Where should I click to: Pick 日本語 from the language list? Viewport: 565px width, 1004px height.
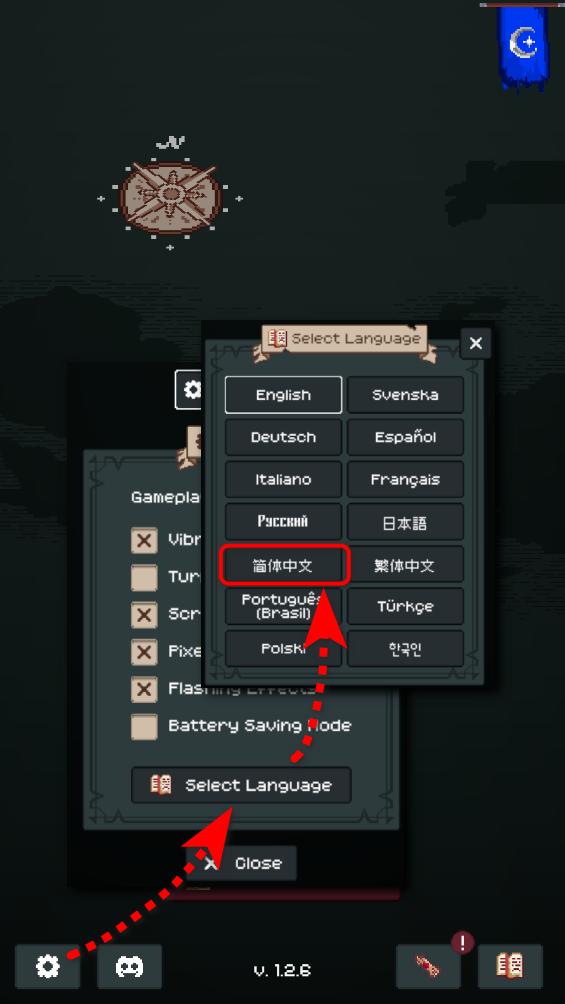(x=405, y=522)
